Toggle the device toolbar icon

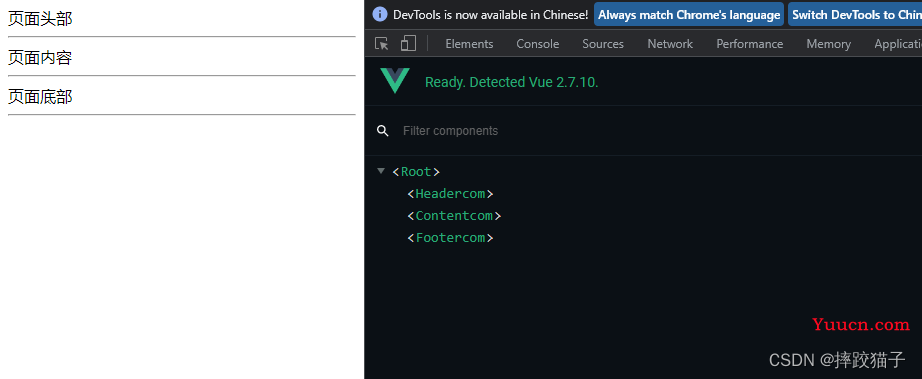408,43
